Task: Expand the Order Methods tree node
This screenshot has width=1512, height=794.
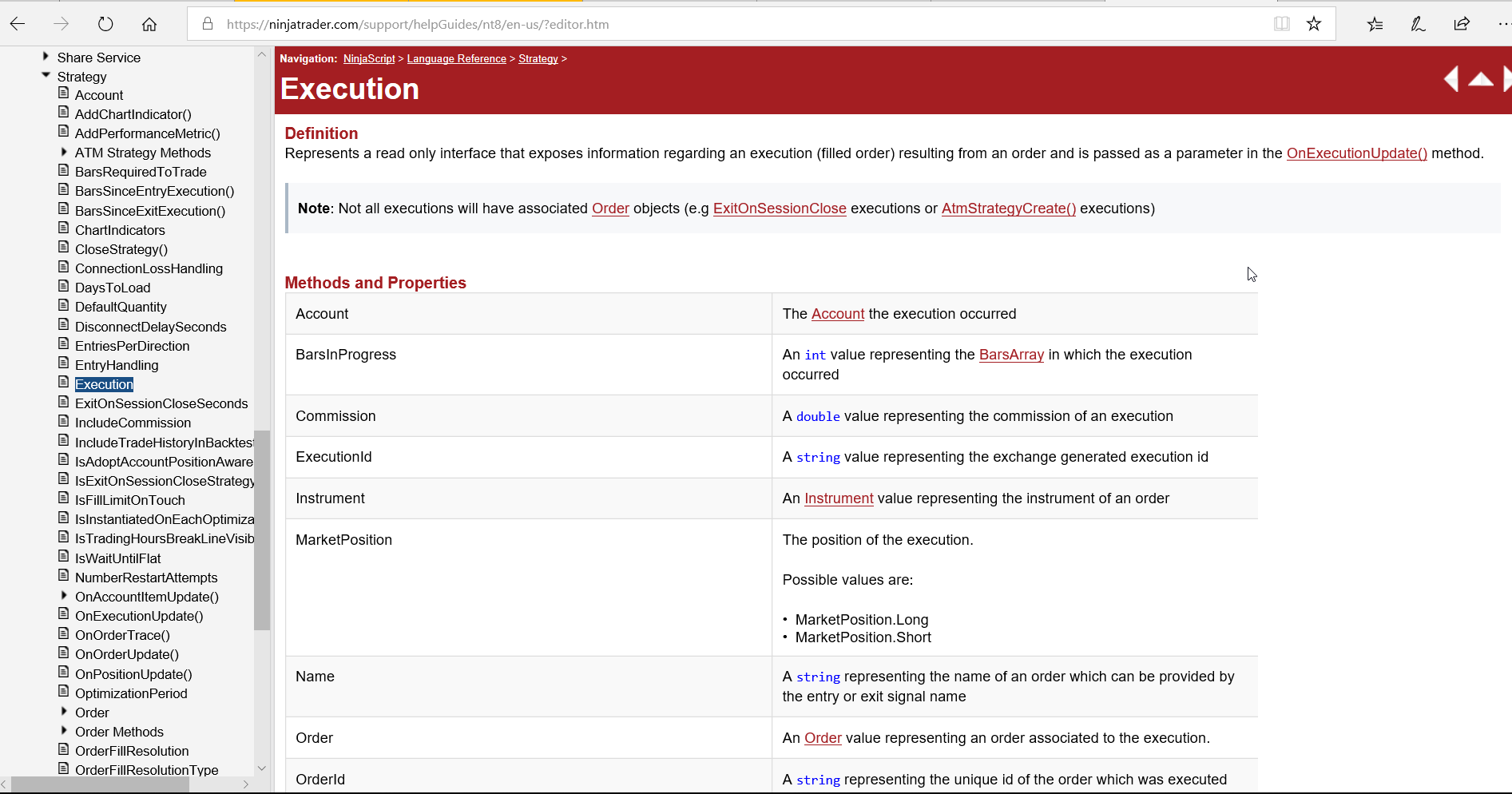Action: (x=64, y=730)
